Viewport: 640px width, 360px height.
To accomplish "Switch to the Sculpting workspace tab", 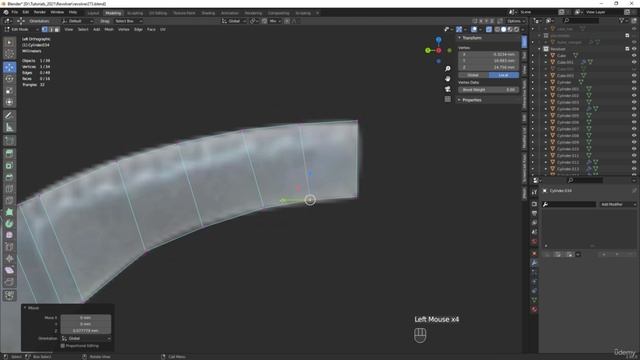I will click(135, 13).
